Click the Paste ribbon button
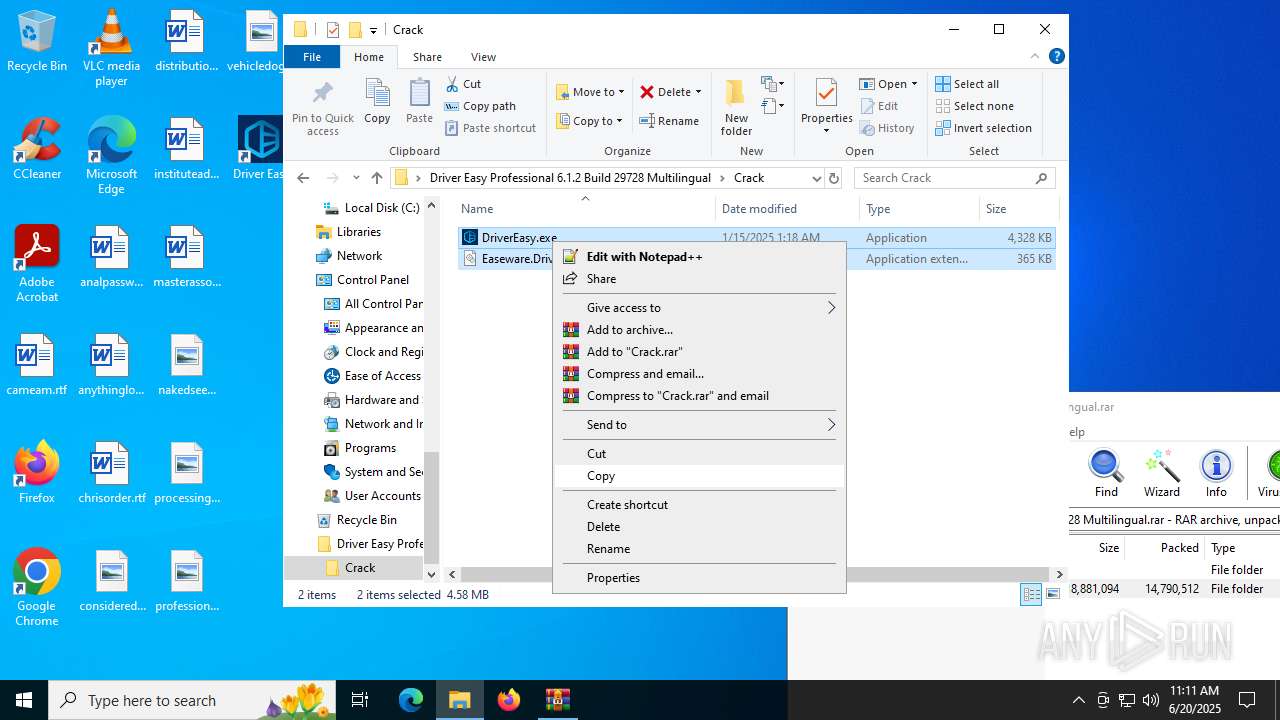The image size is (1280, 720). (419, 102)
